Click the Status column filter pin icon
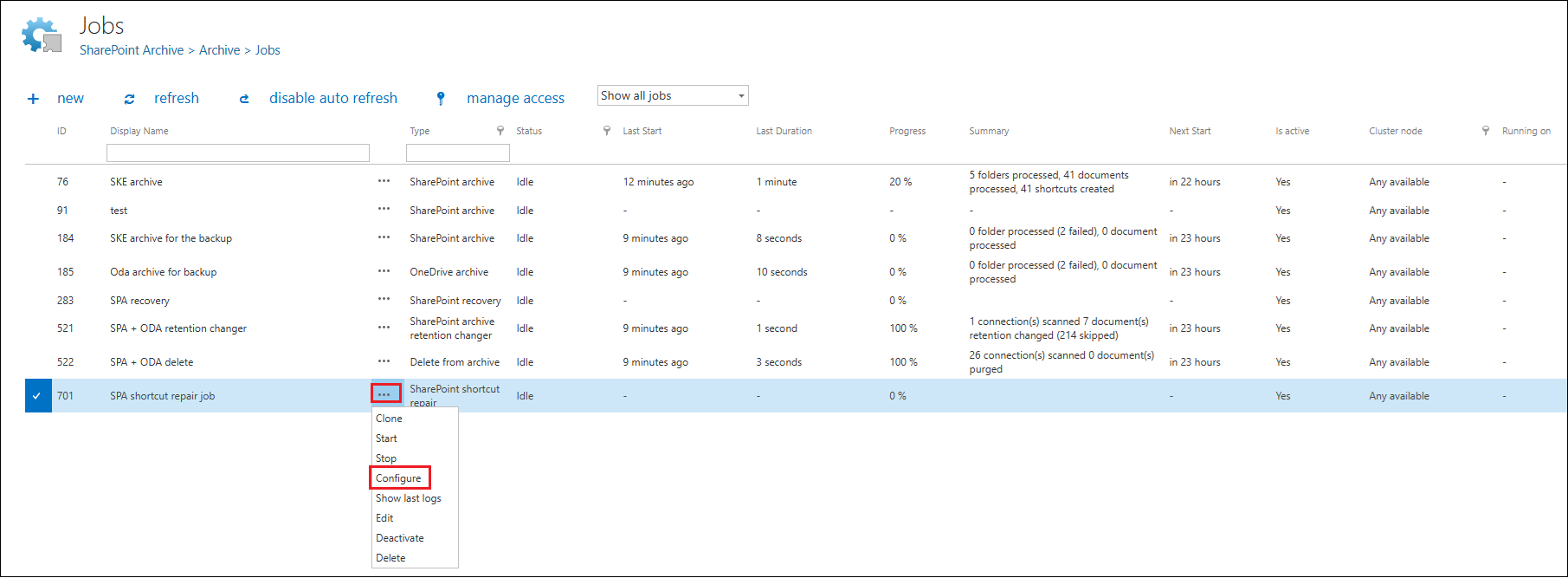Screen dimensions: 1568x578 click(x=606, y=131)
